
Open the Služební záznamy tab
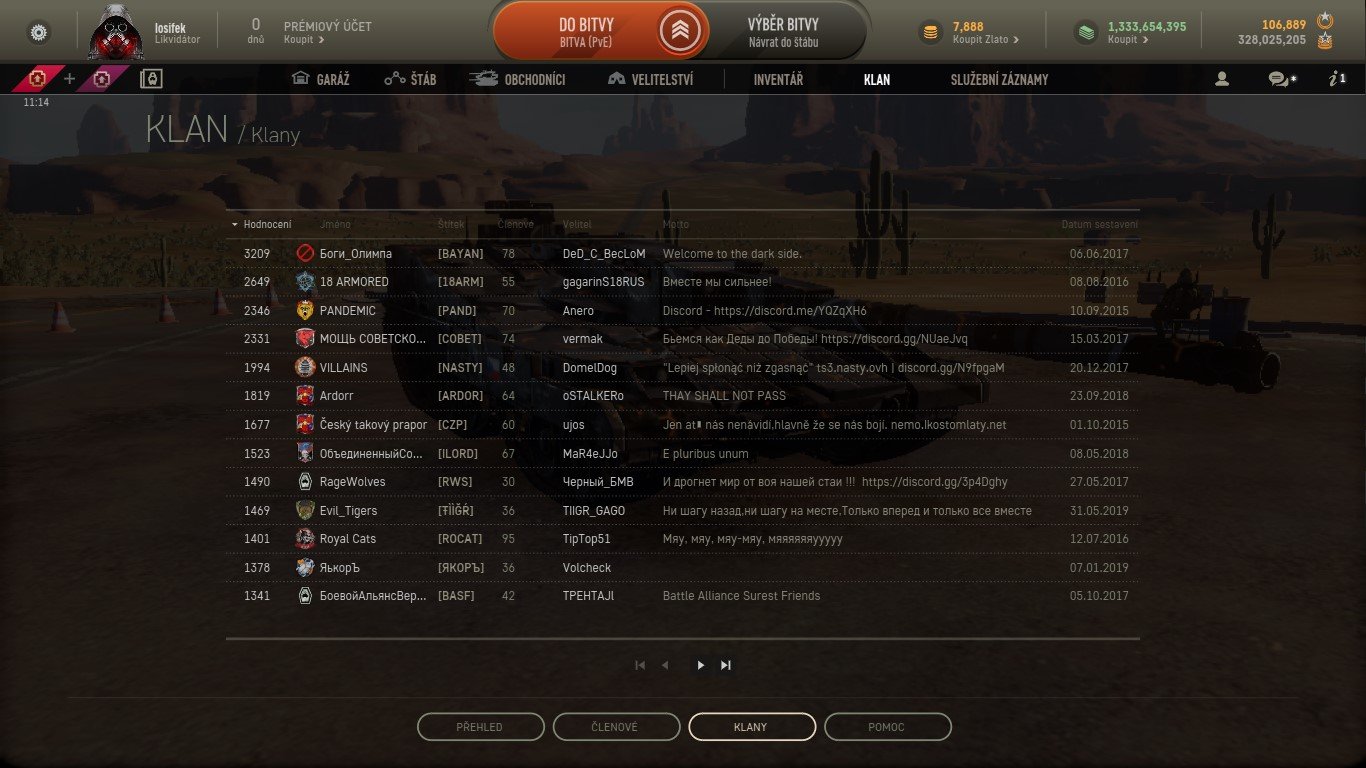pos(999,79)
